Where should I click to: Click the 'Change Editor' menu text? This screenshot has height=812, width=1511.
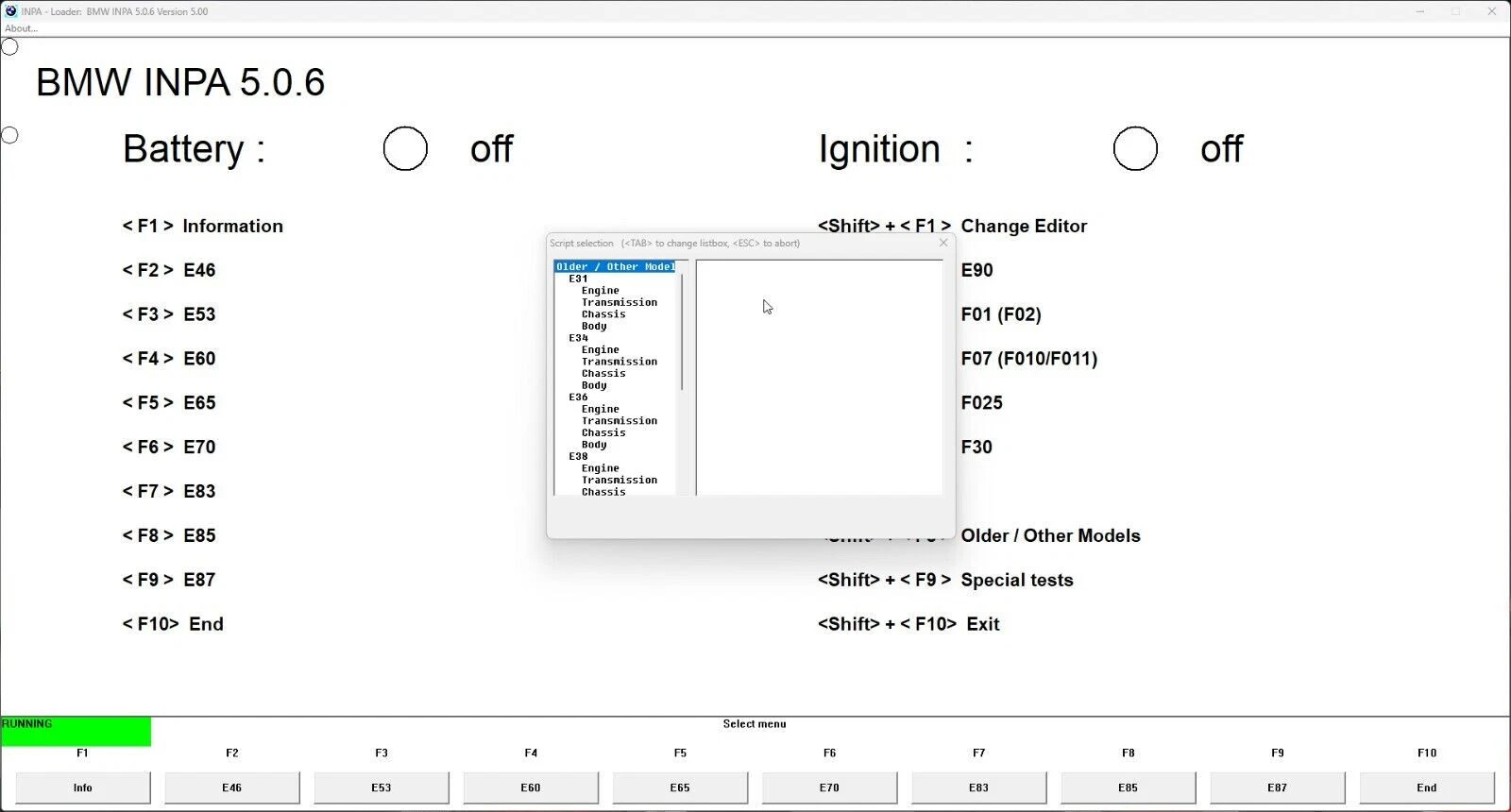pyautogui.click(x=1024, y=226)
